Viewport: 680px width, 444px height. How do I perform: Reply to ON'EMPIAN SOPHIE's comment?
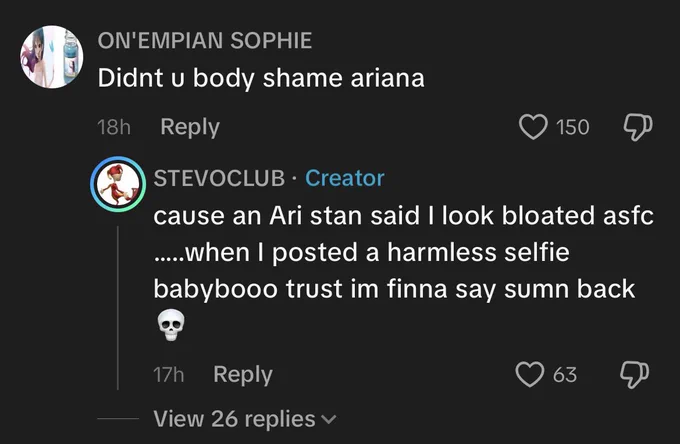coord(190,127)
